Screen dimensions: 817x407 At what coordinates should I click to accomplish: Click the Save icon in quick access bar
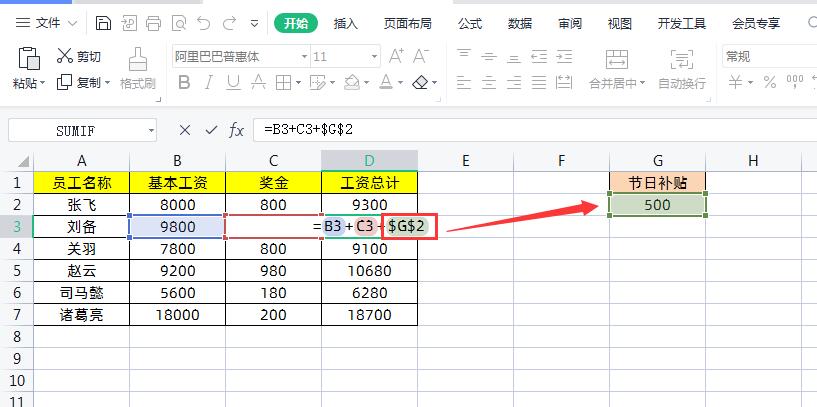click(x=103, y=23)
